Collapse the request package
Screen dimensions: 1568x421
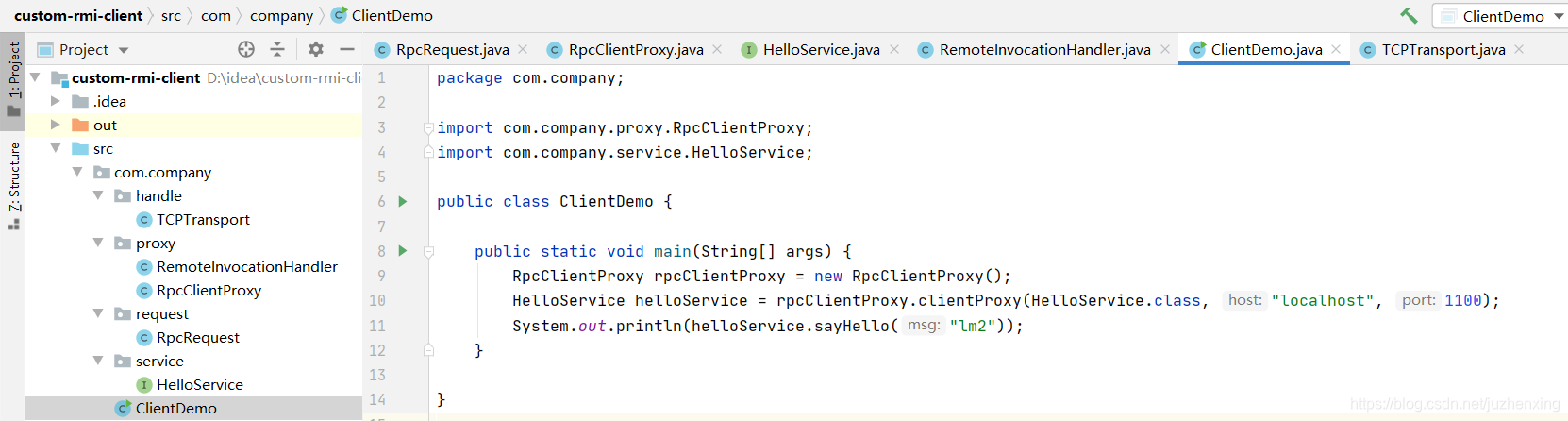98,313
